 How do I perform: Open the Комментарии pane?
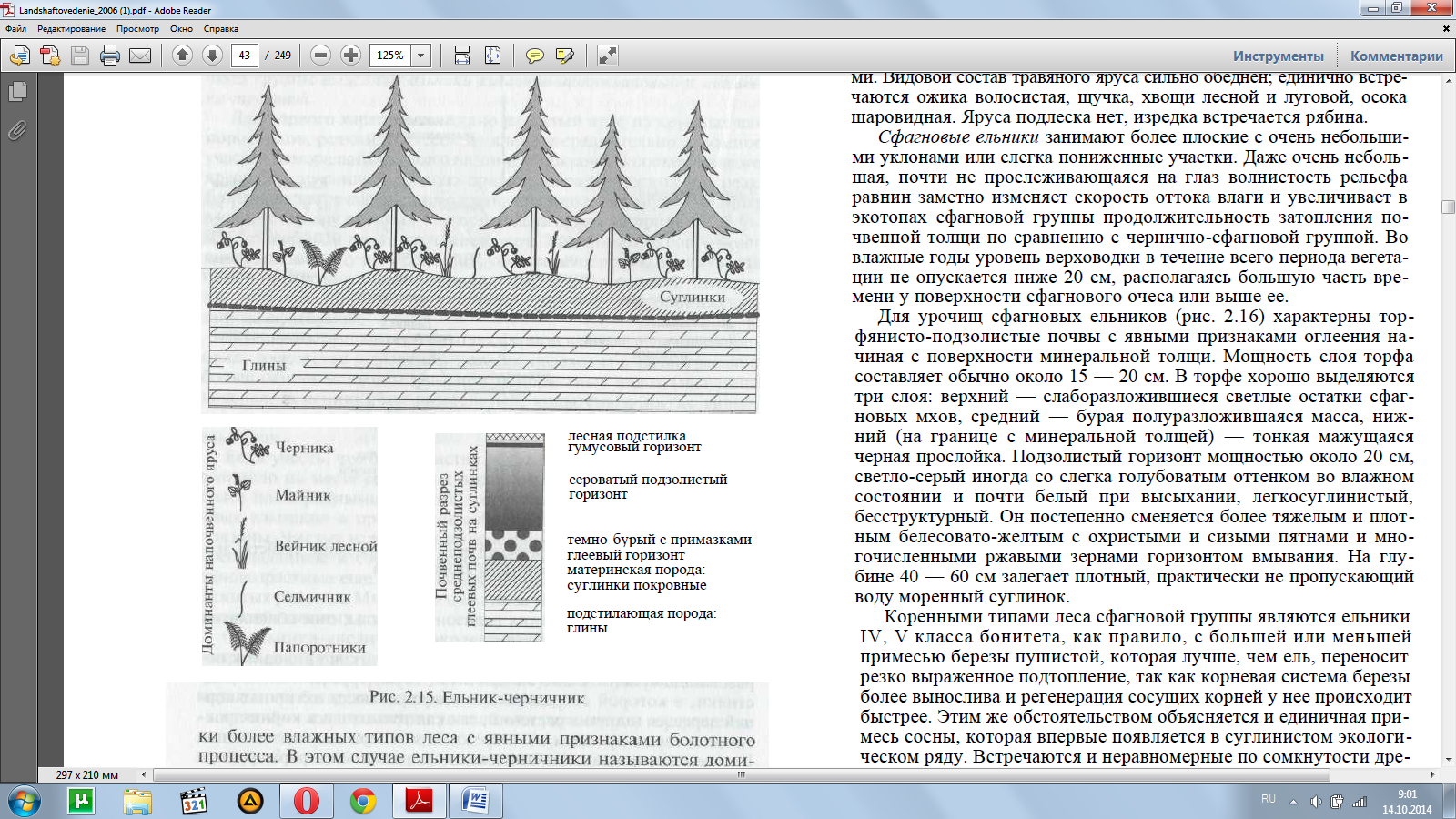pyautogui.click(x=1397, y=56)
